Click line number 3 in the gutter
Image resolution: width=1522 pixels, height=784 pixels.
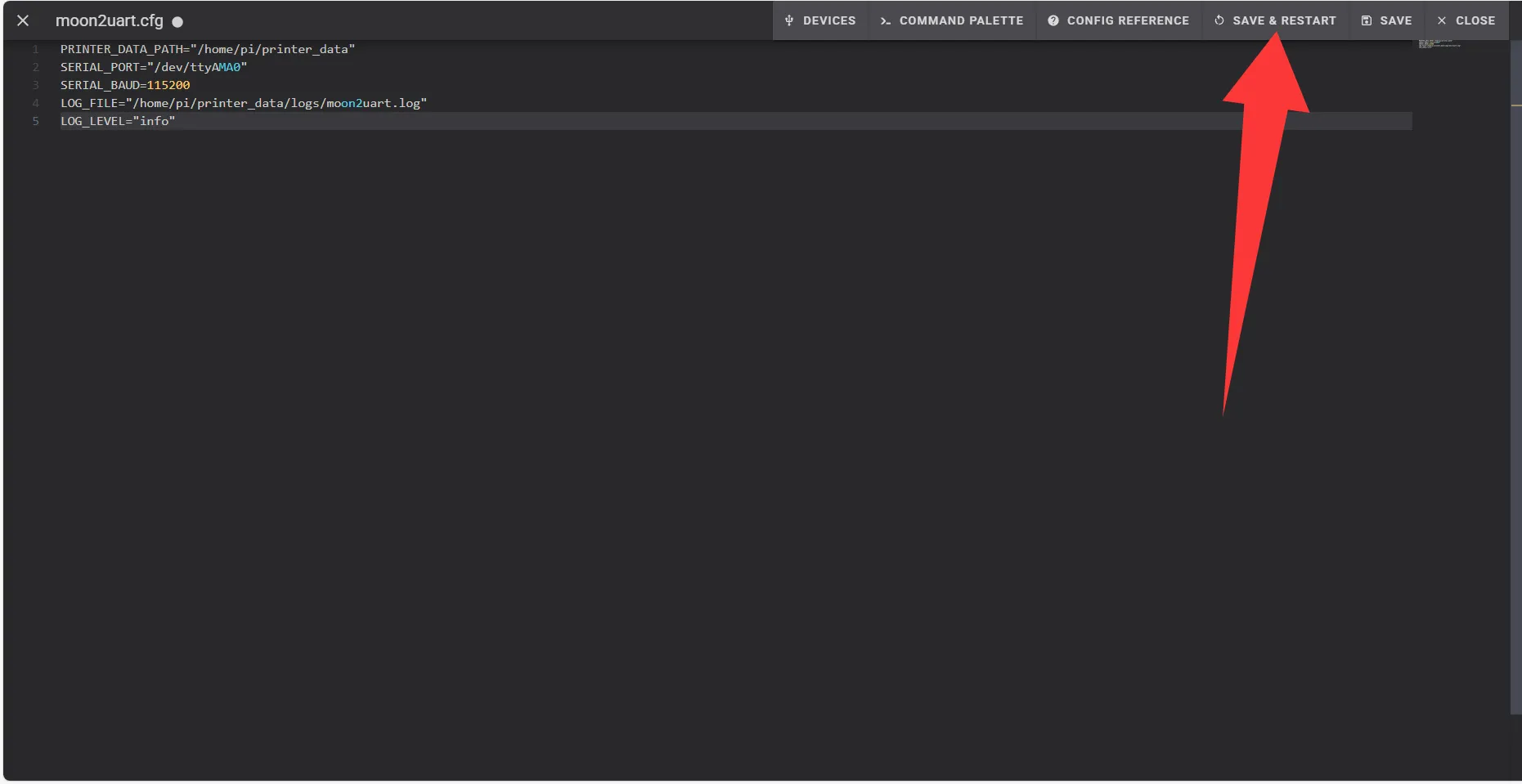tap(35, 85)
